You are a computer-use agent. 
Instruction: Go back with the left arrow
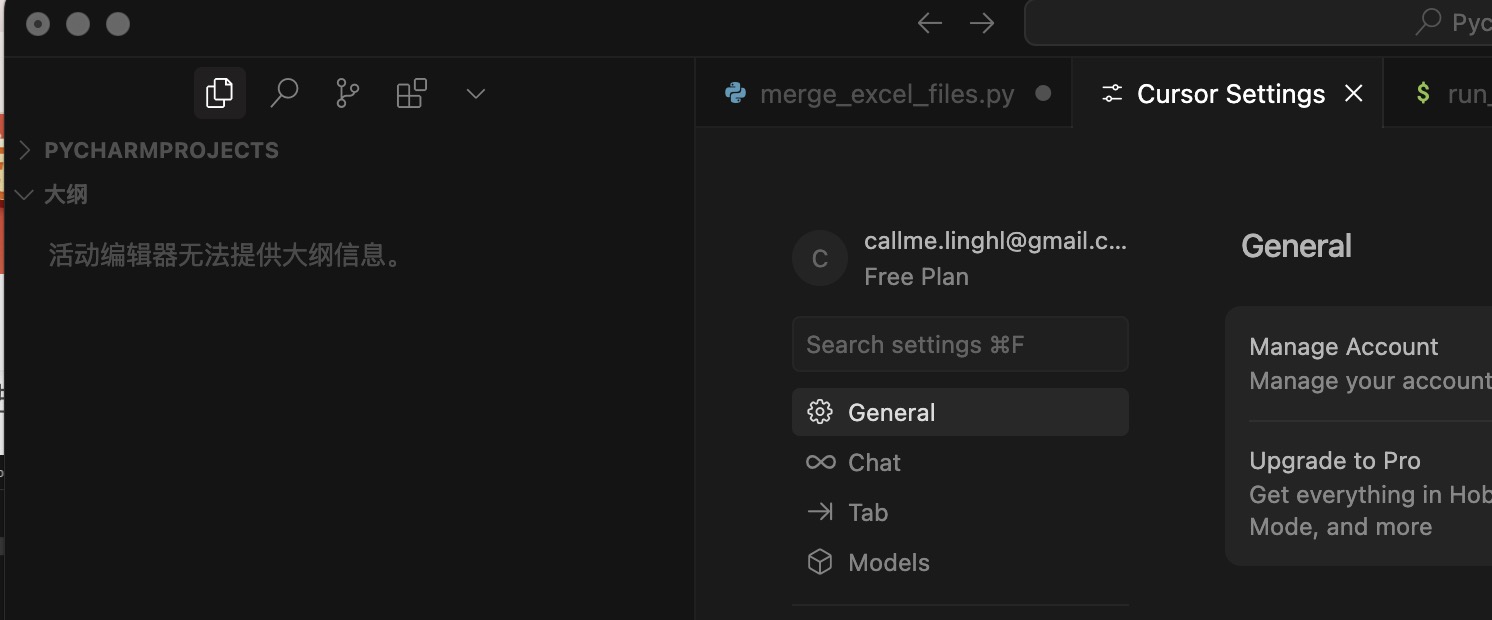point(930,23)
